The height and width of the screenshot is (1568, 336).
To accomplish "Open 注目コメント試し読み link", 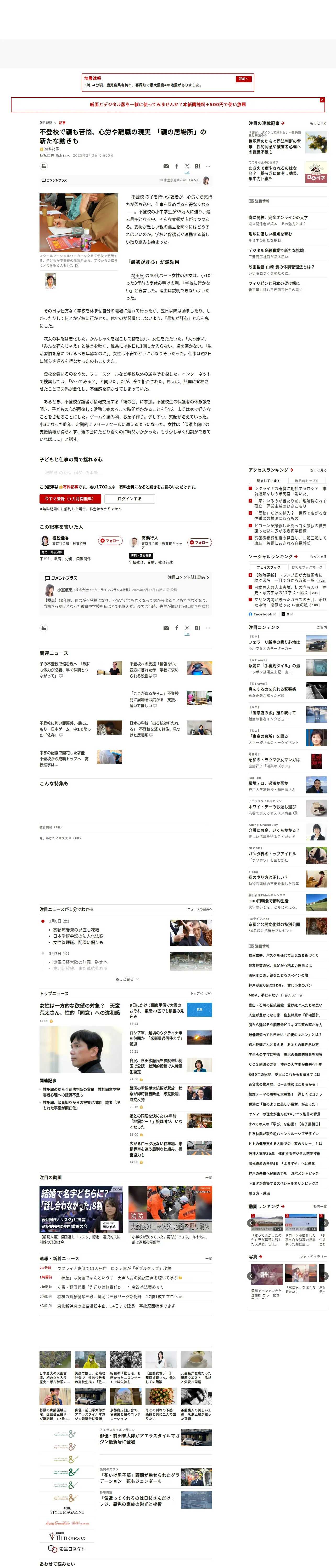I will coord(188,577).
